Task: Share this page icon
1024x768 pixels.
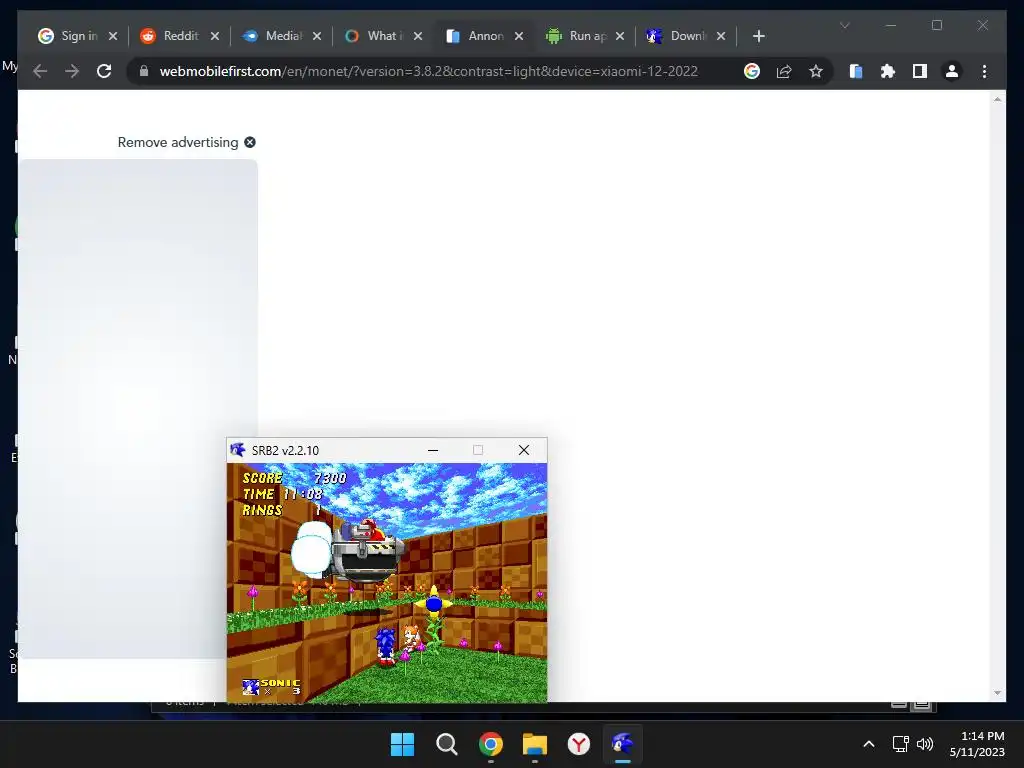Action: [784, 71]
